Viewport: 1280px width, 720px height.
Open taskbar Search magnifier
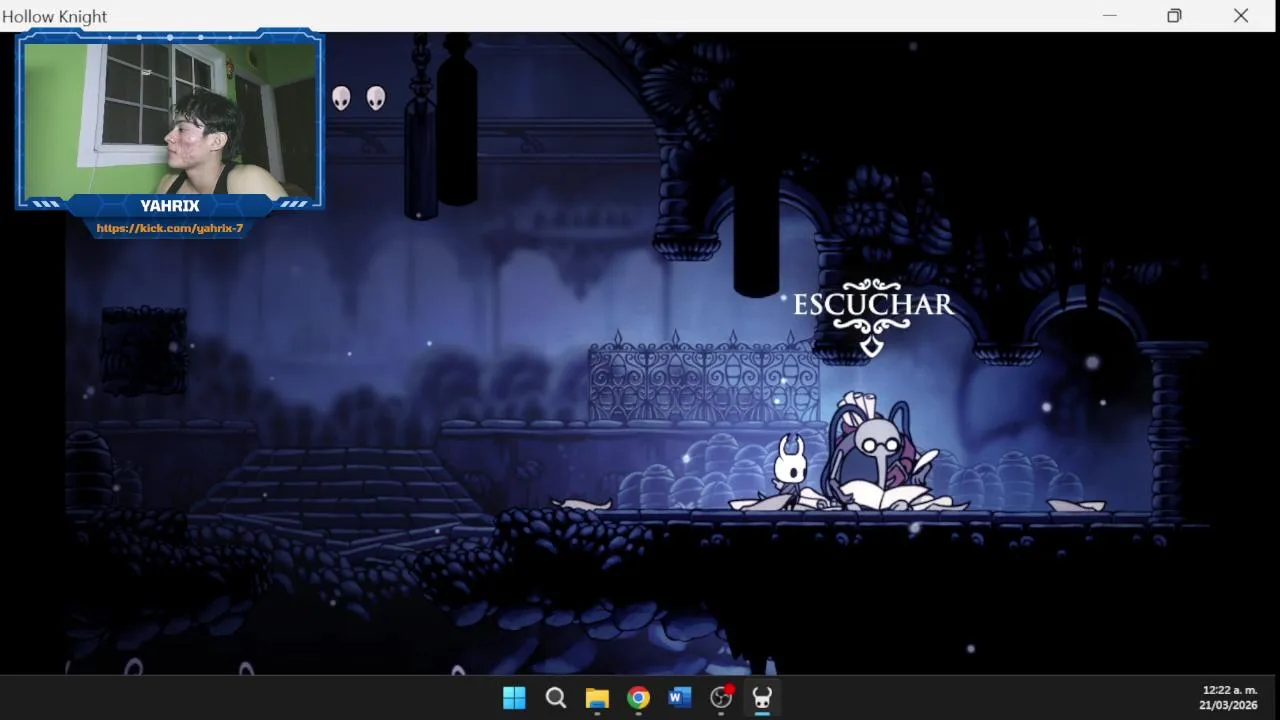[x=556, y=698]
